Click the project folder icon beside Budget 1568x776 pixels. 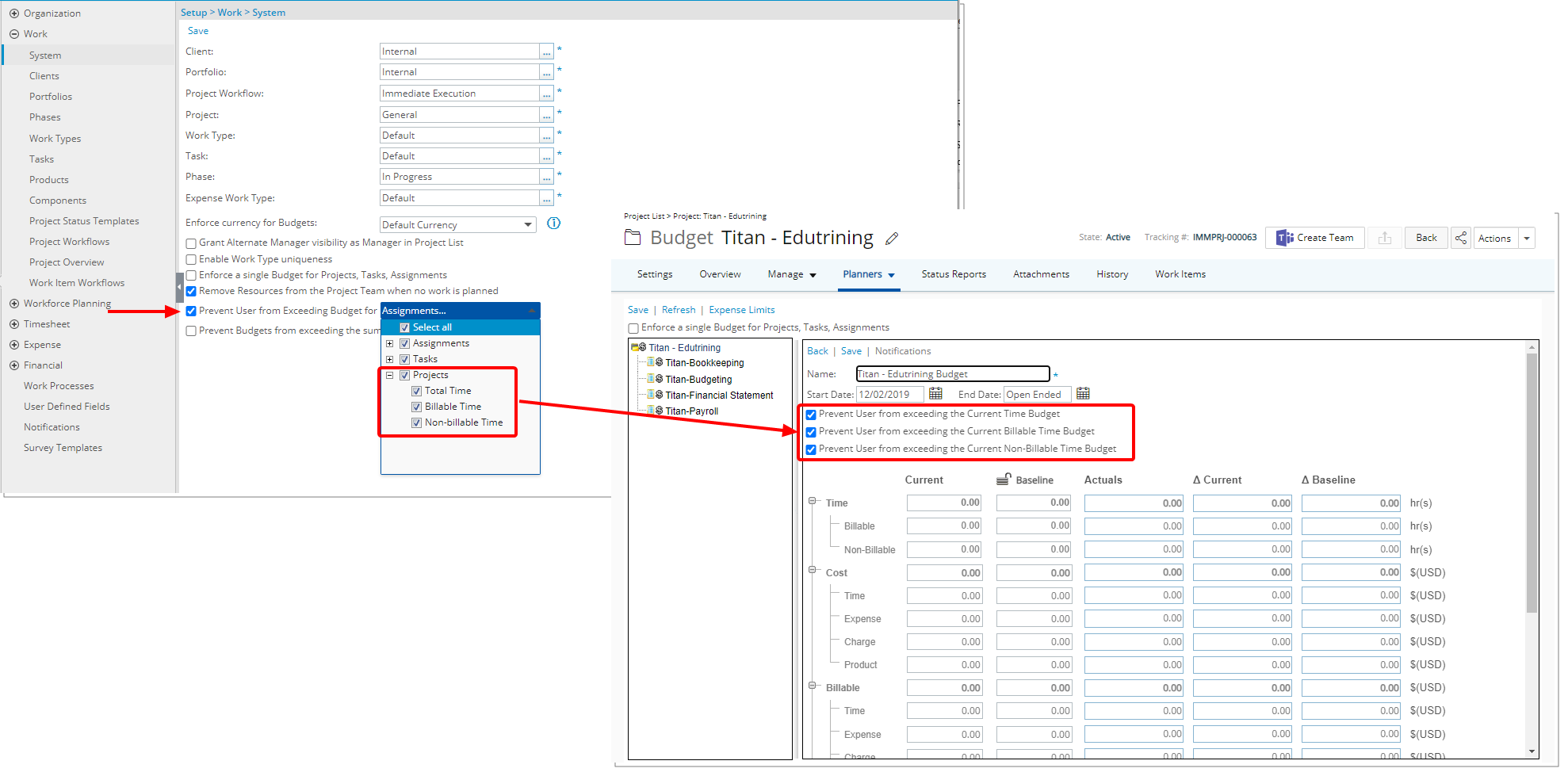pos(633,237)
